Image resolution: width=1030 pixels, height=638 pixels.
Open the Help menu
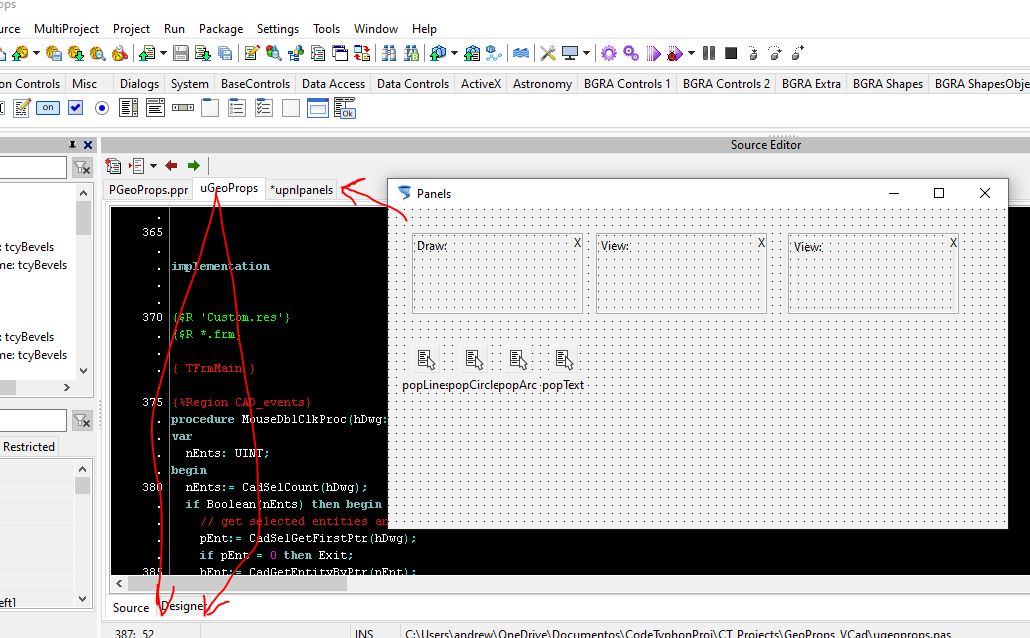(424, 29)
